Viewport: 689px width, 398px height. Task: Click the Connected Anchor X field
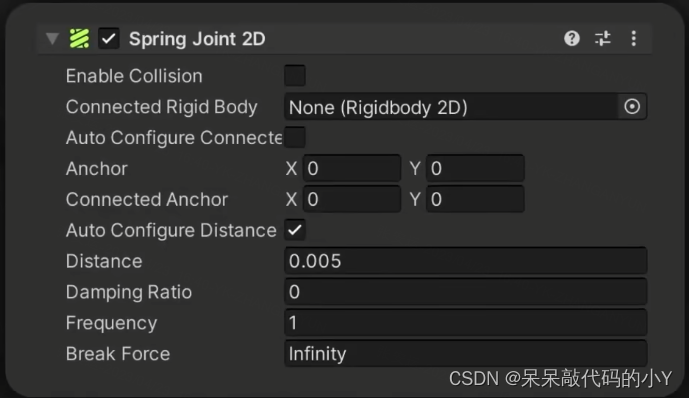(x=352, y=199)
